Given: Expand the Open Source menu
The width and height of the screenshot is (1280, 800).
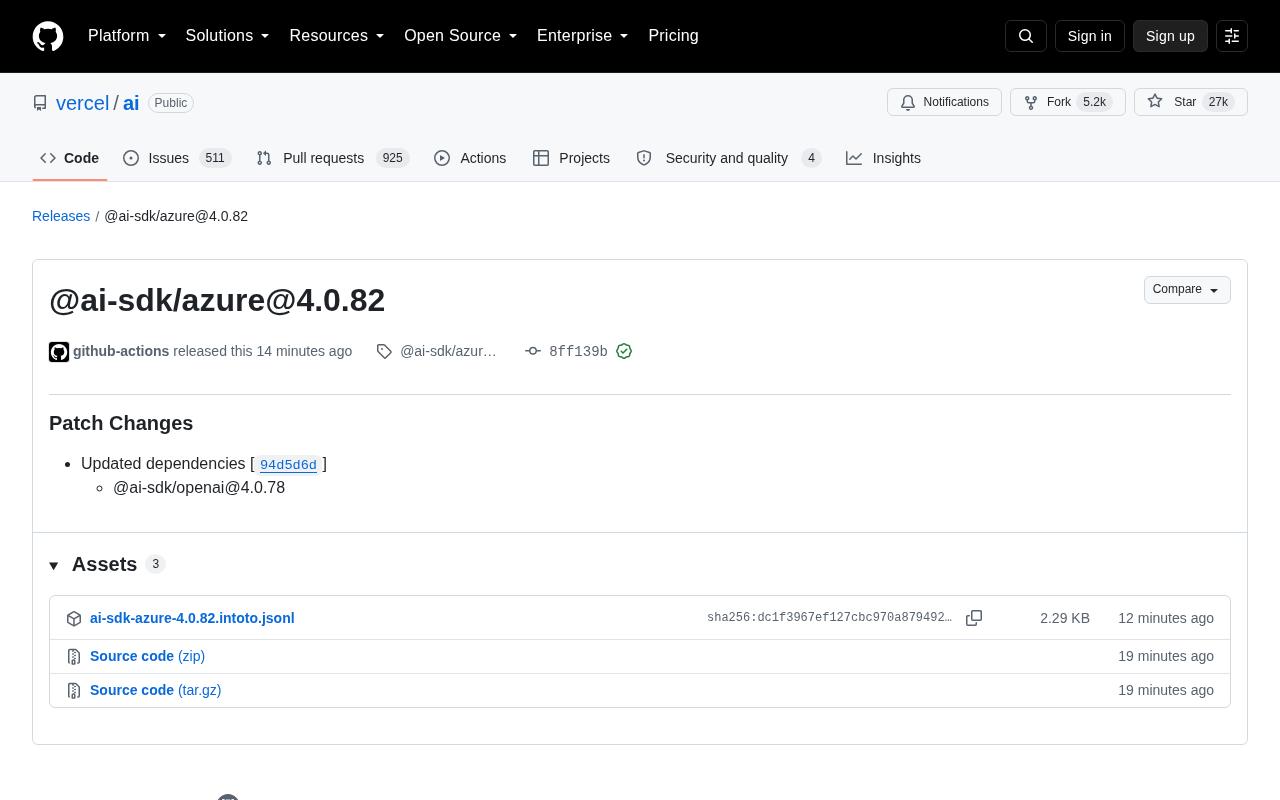Looking at the screenshot, I should click(461, 36).
